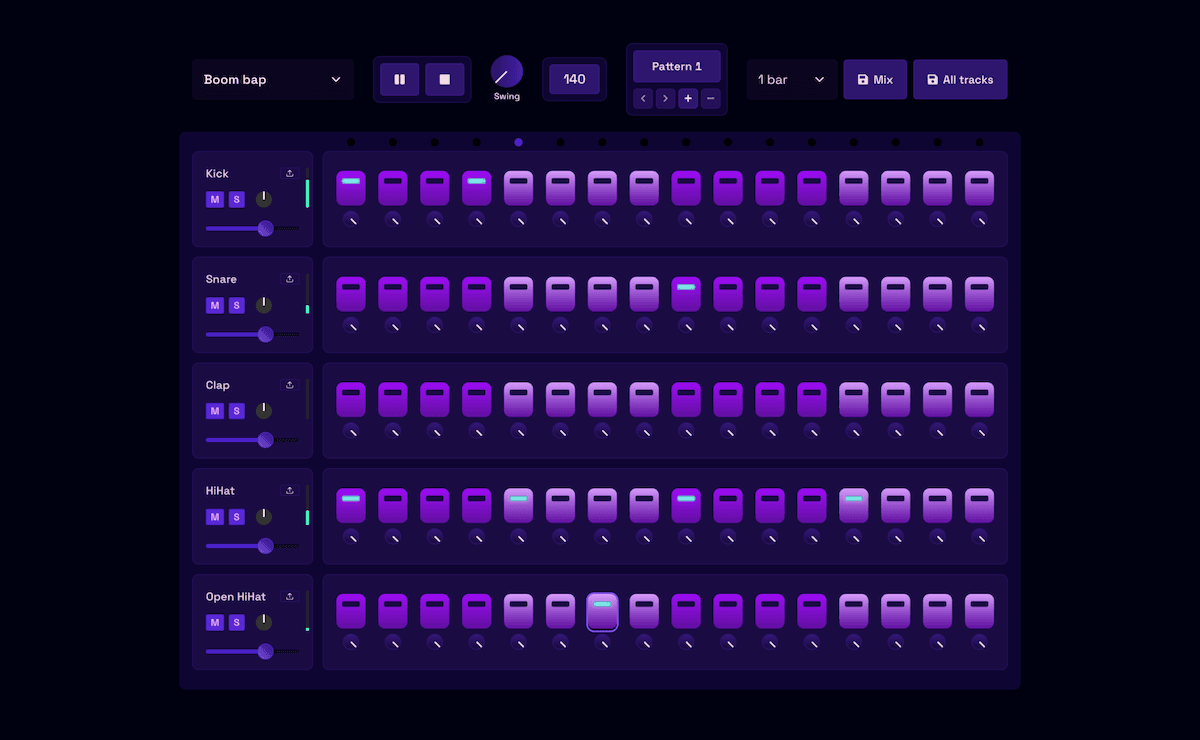Toggle the last Kick step pad
Image resolution: width=1200 pixels, height=740 pixels.
[979, 188]
